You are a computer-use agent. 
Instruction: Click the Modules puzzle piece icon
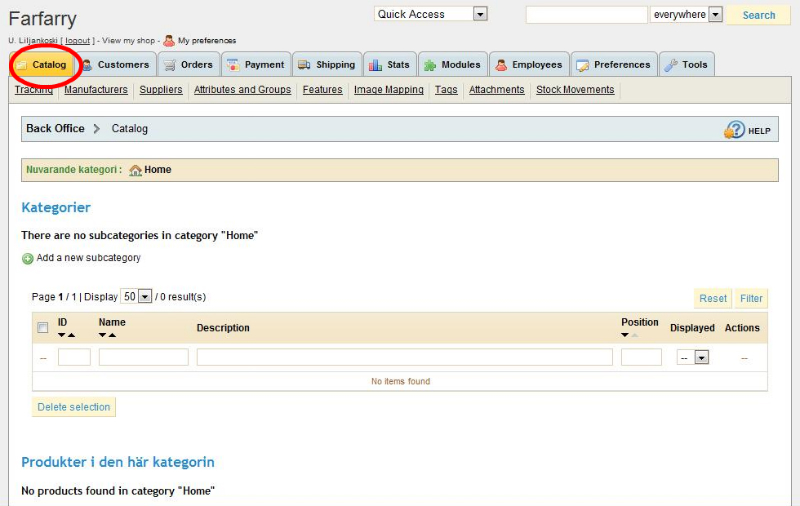[x=430, y=65]
